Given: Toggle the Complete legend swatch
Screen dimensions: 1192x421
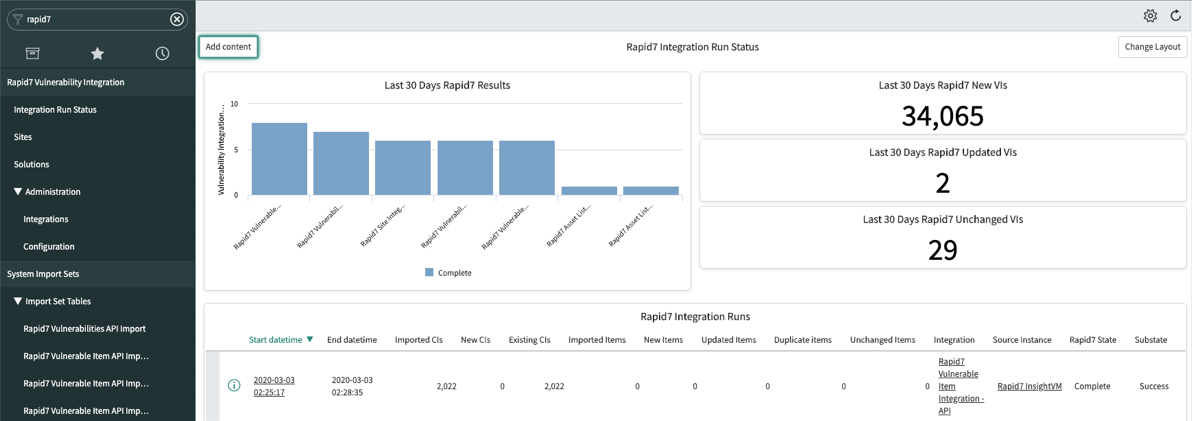Looking at the screenshot, I should click(x=430, y=272).
